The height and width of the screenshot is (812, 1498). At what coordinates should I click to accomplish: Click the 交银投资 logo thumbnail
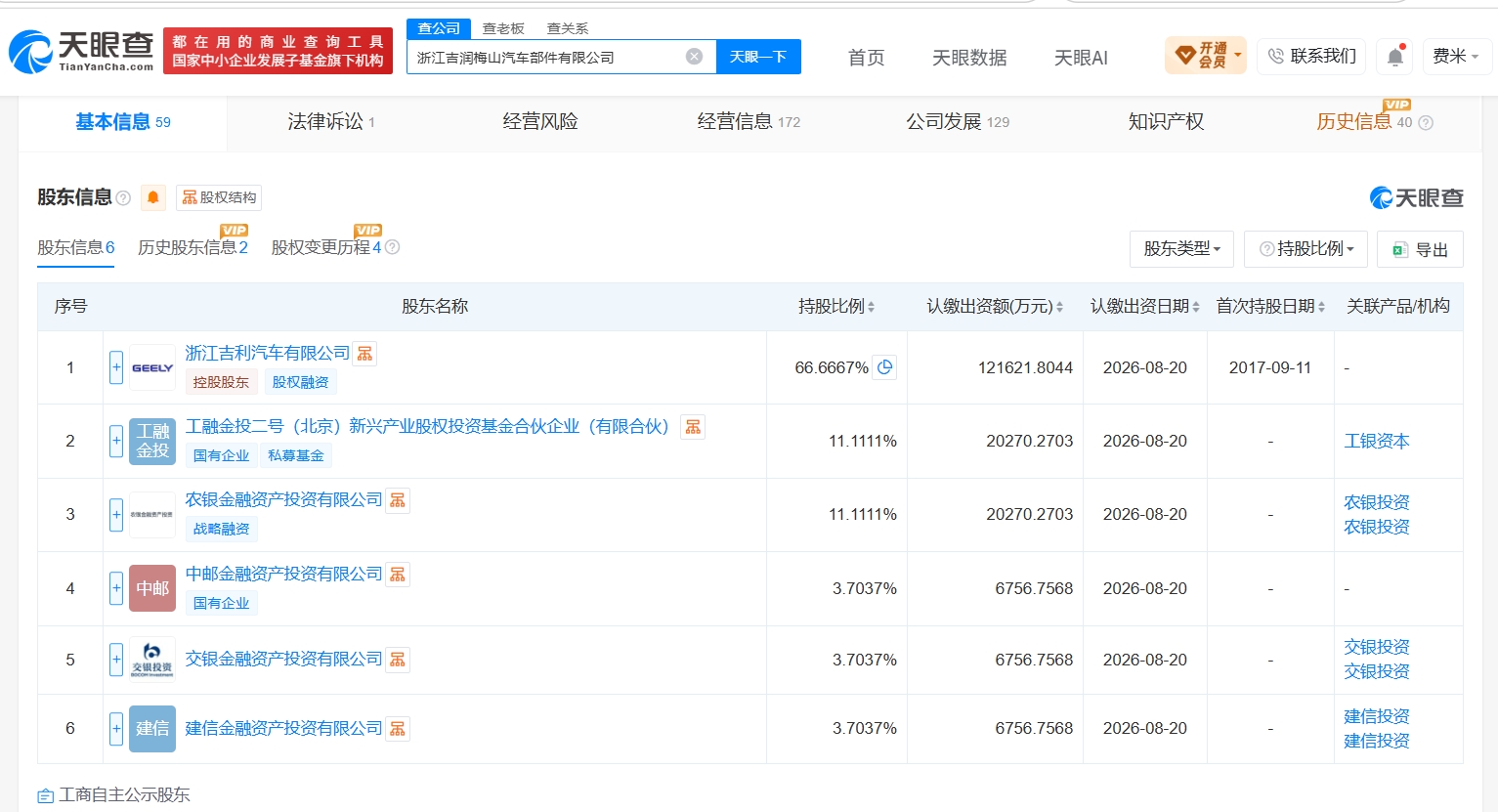pyautogui.click(x=152, y=660)
